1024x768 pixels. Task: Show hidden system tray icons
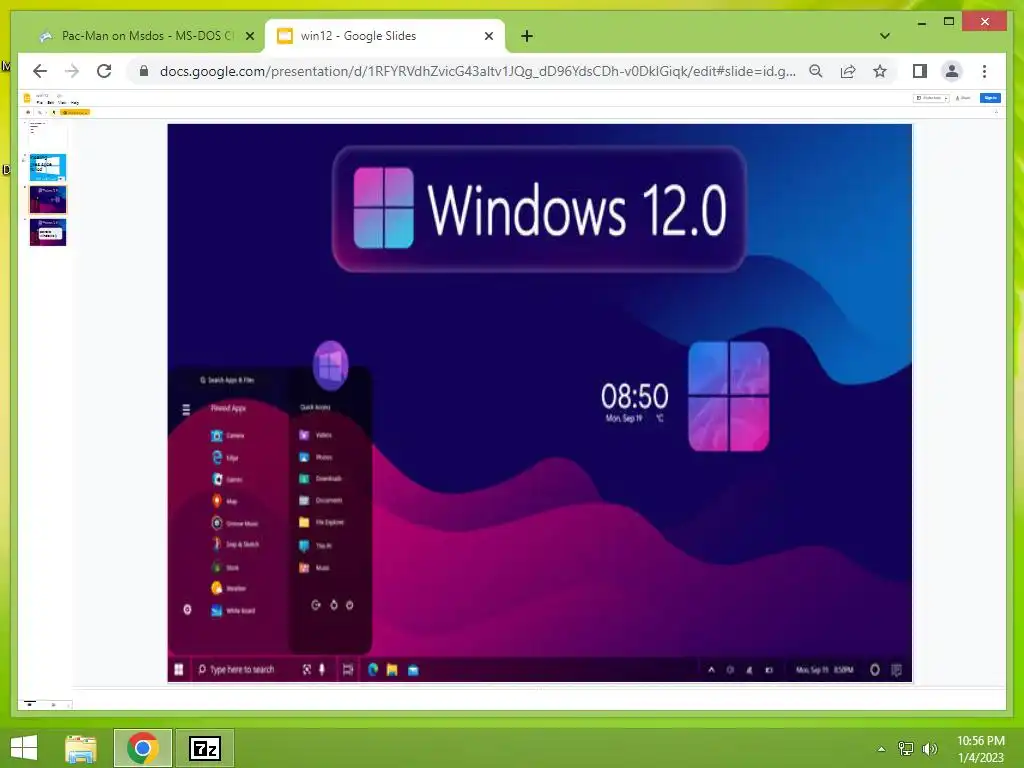tap(881, 749)
